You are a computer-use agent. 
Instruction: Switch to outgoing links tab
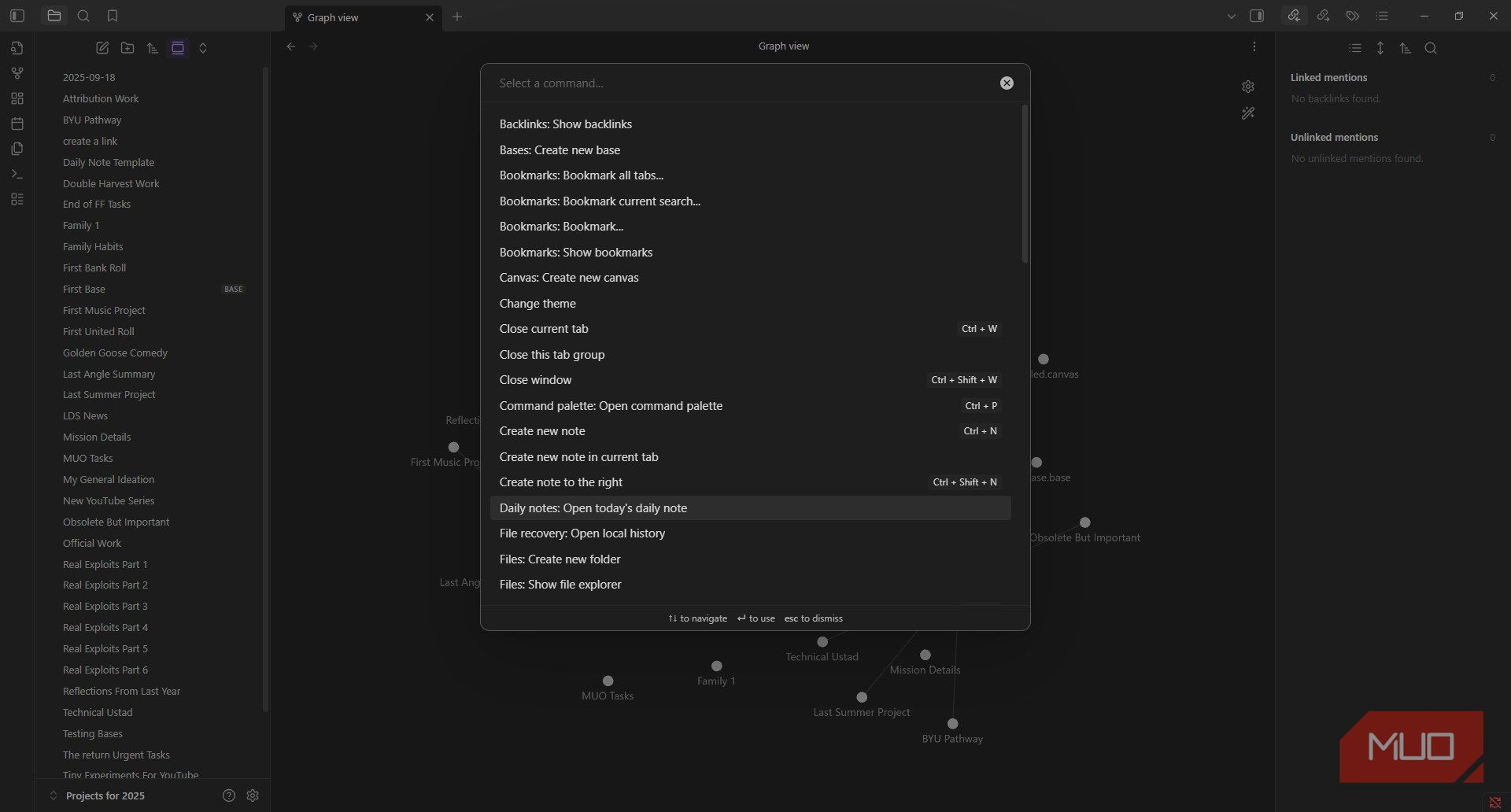[x=1324, y=16]
